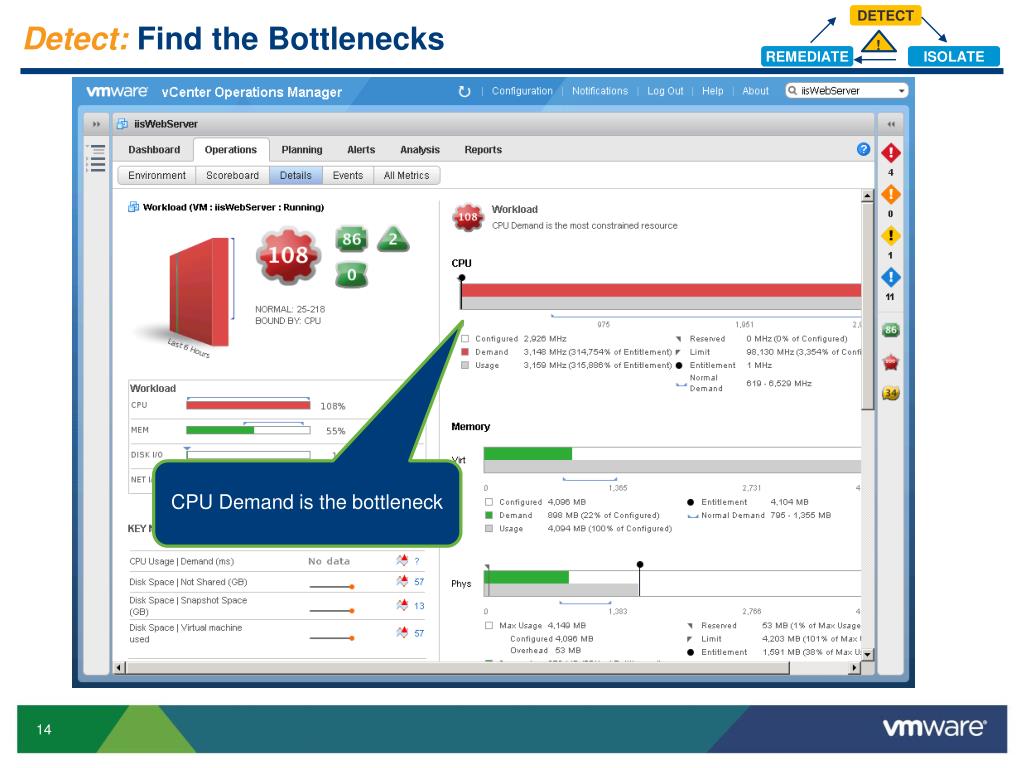The image size is (1024, 768).
Task: Click the VM icon next to Workload heading
Action: [x=133, y=207]
